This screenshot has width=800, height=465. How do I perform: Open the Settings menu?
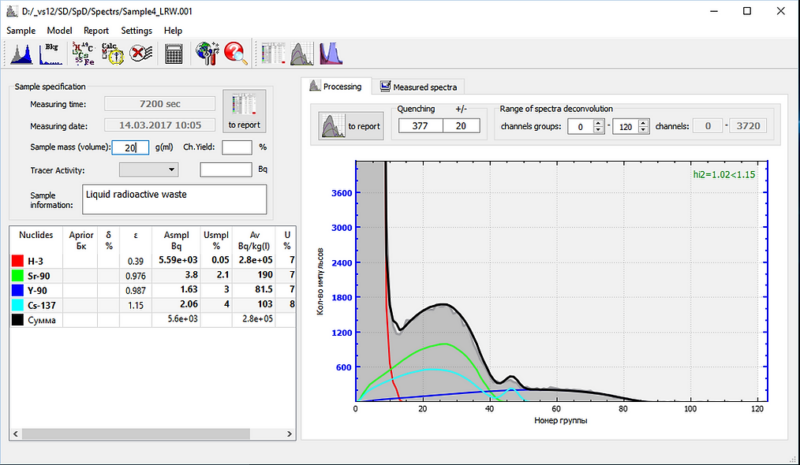[136, 31]
